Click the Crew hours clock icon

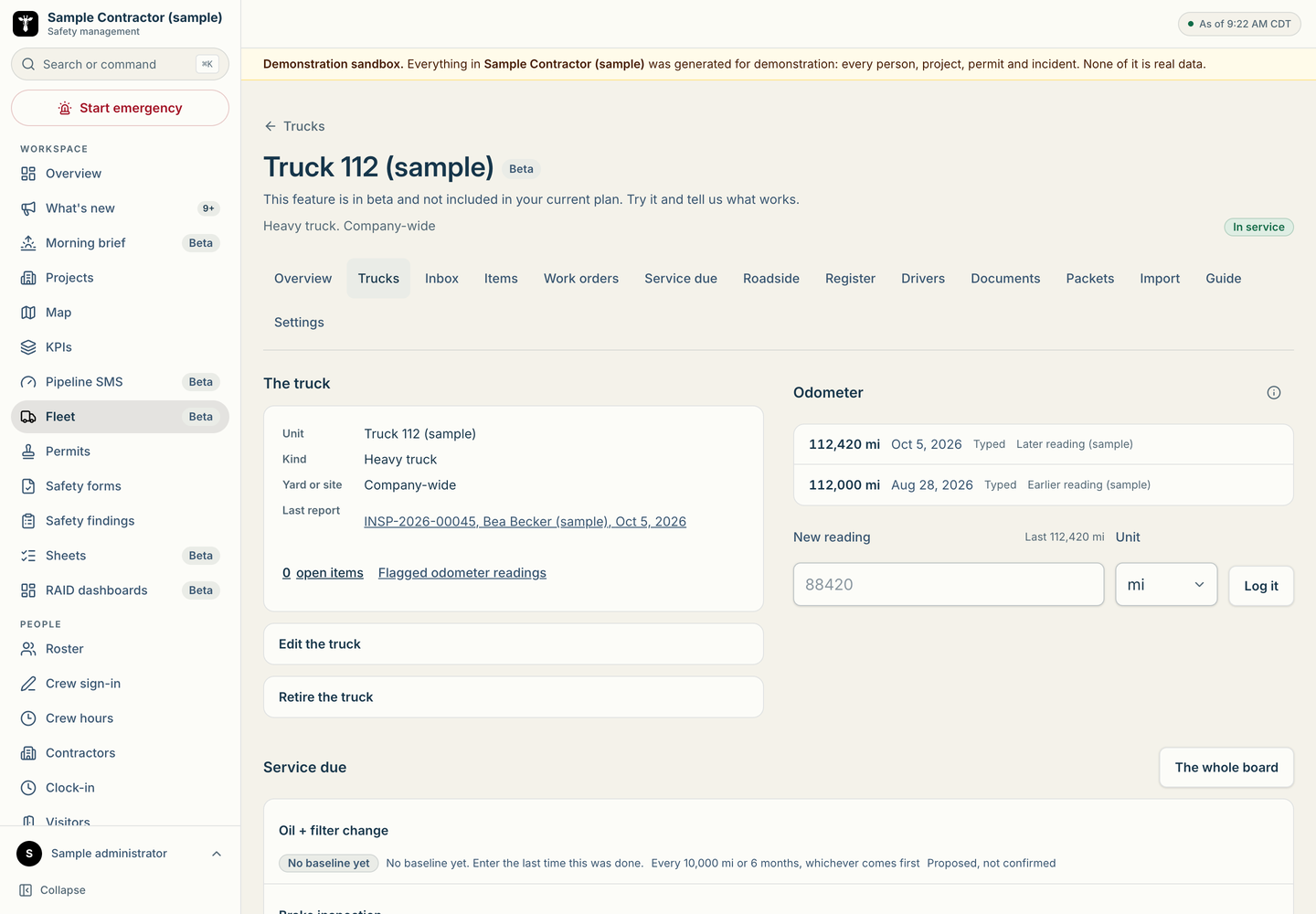pyautogui.click(x=28, y=718)
